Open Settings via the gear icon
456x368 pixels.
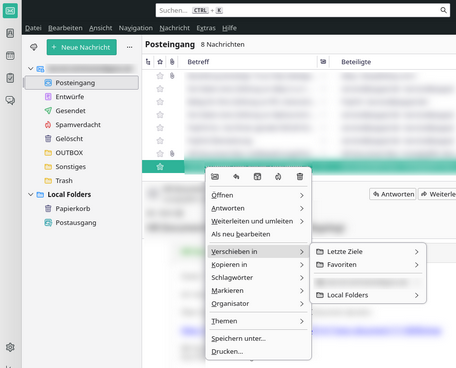point(10,347)
